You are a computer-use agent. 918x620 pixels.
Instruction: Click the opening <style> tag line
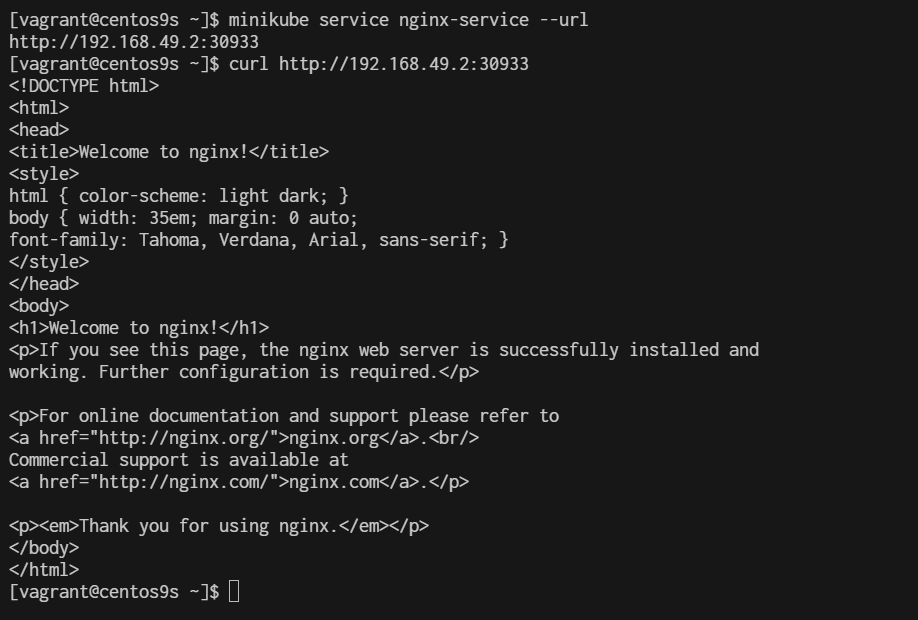click(x=44, y=174)
